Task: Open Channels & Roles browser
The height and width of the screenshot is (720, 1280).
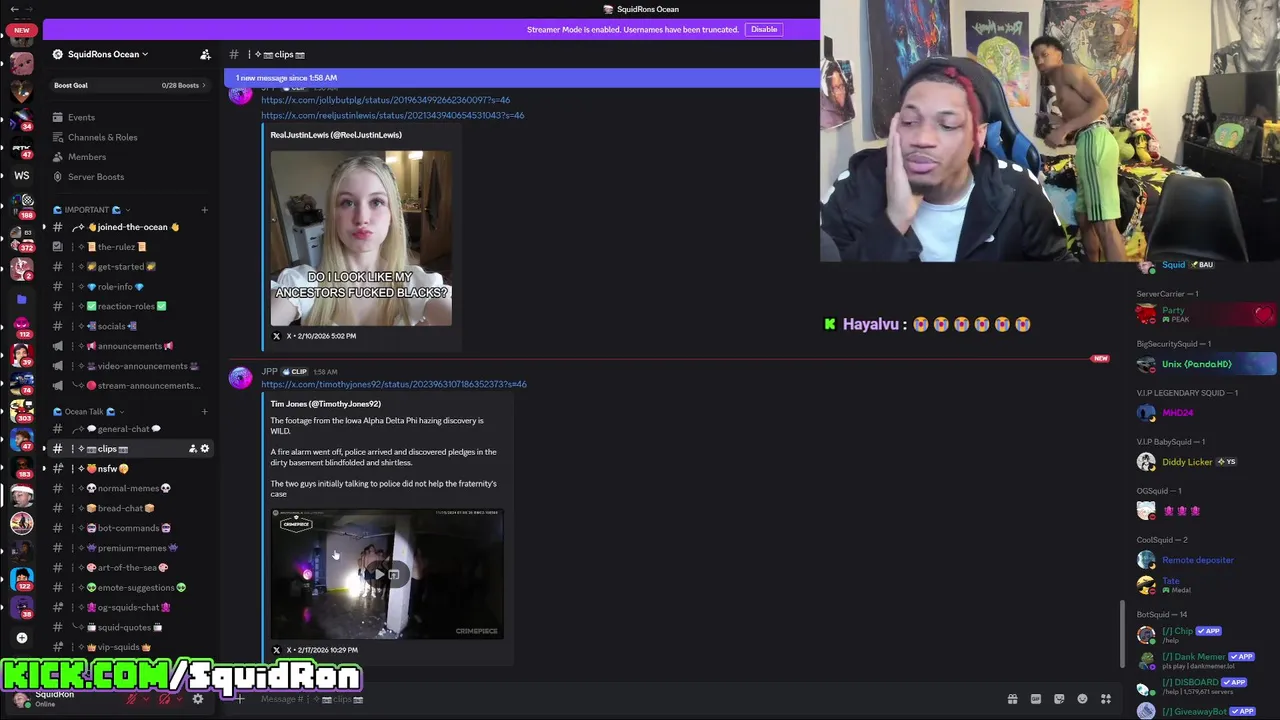Action: point(102,137)
